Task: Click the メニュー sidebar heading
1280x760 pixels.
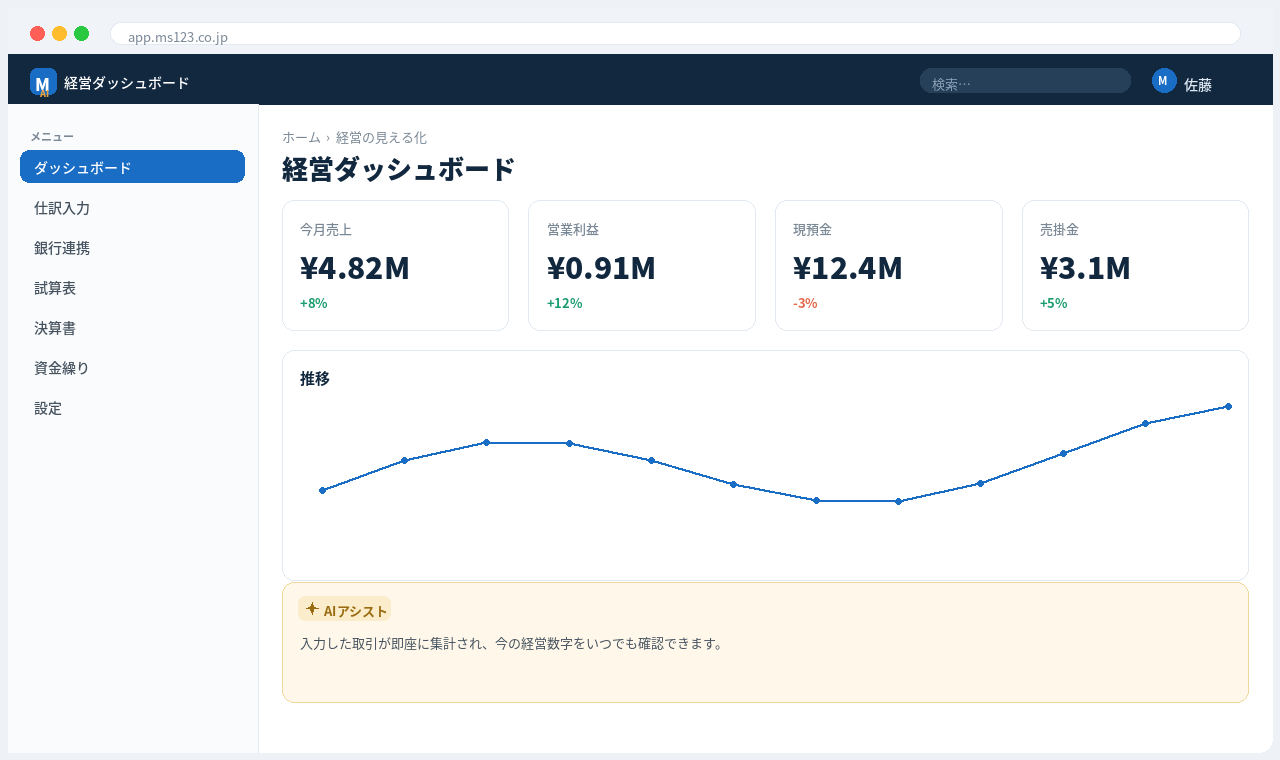Action: [x=52, y=136]
